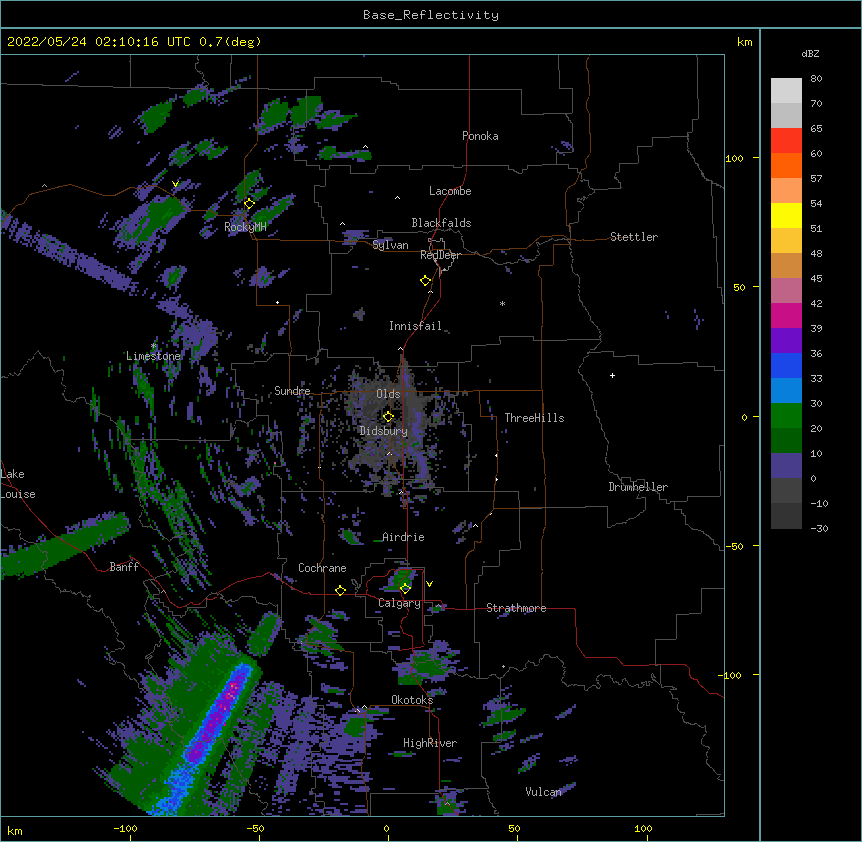Click the Limestone label

tap(153, 356)
